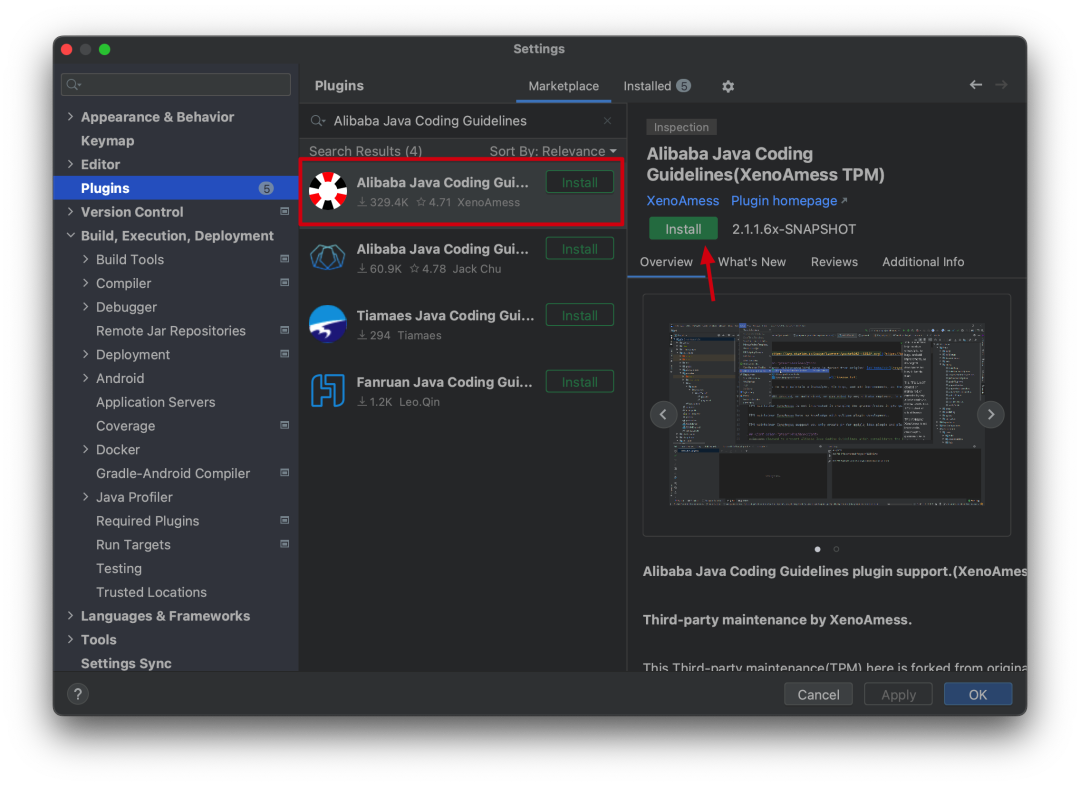1080x786 pixels.
Task: Collapse Build, Execution, Deployment node
Action: click(70, 236)
